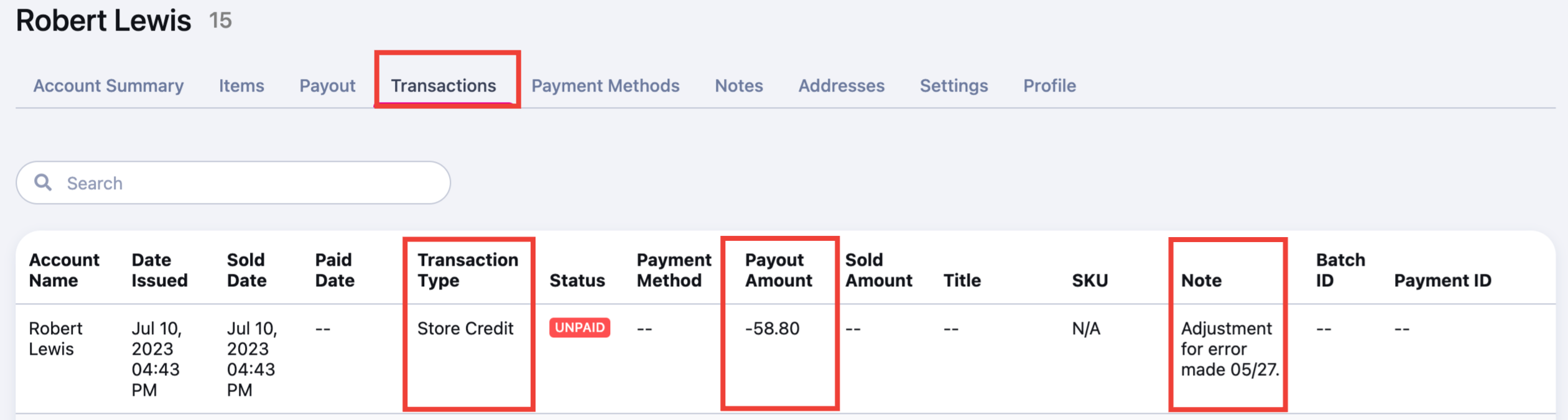Click the -58.80 payout amount

tap(772, 329)
